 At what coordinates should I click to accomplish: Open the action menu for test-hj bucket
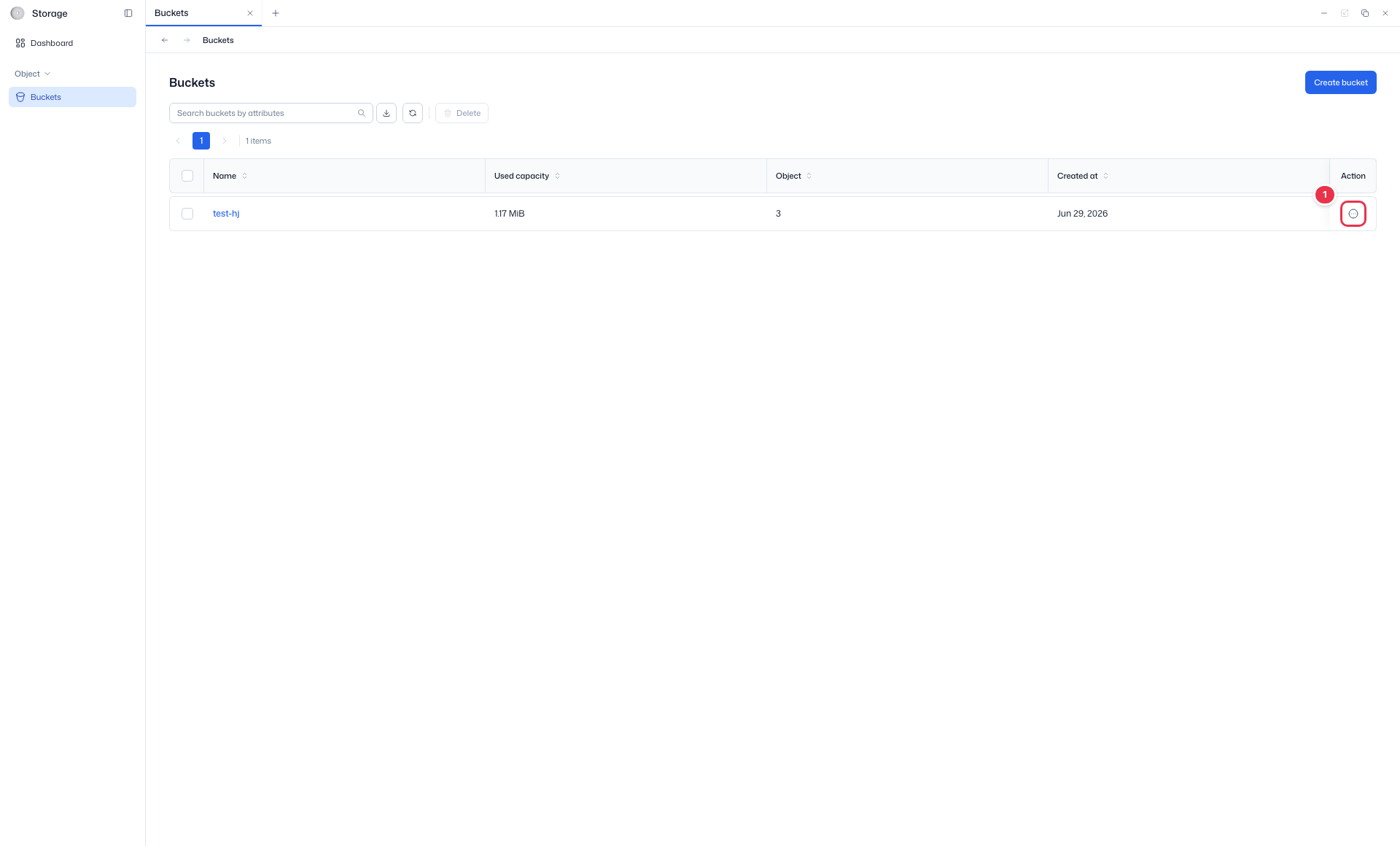coord(1353,214)
